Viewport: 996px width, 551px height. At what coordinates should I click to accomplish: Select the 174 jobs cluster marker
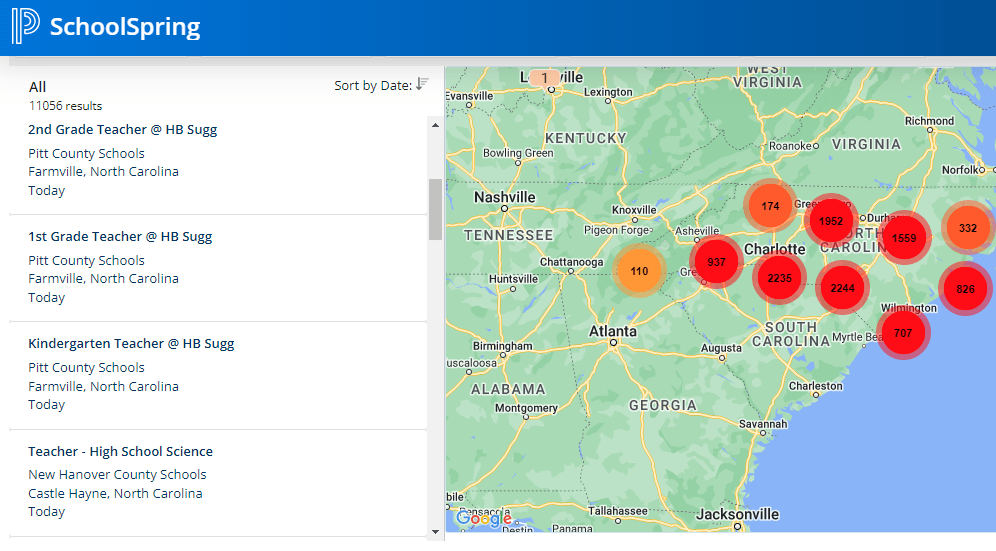click(770, 206)
